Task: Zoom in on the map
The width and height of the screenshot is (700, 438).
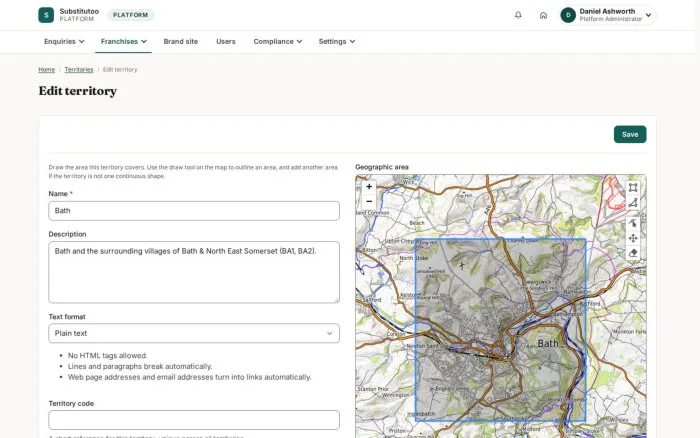Action: (369, 187)
